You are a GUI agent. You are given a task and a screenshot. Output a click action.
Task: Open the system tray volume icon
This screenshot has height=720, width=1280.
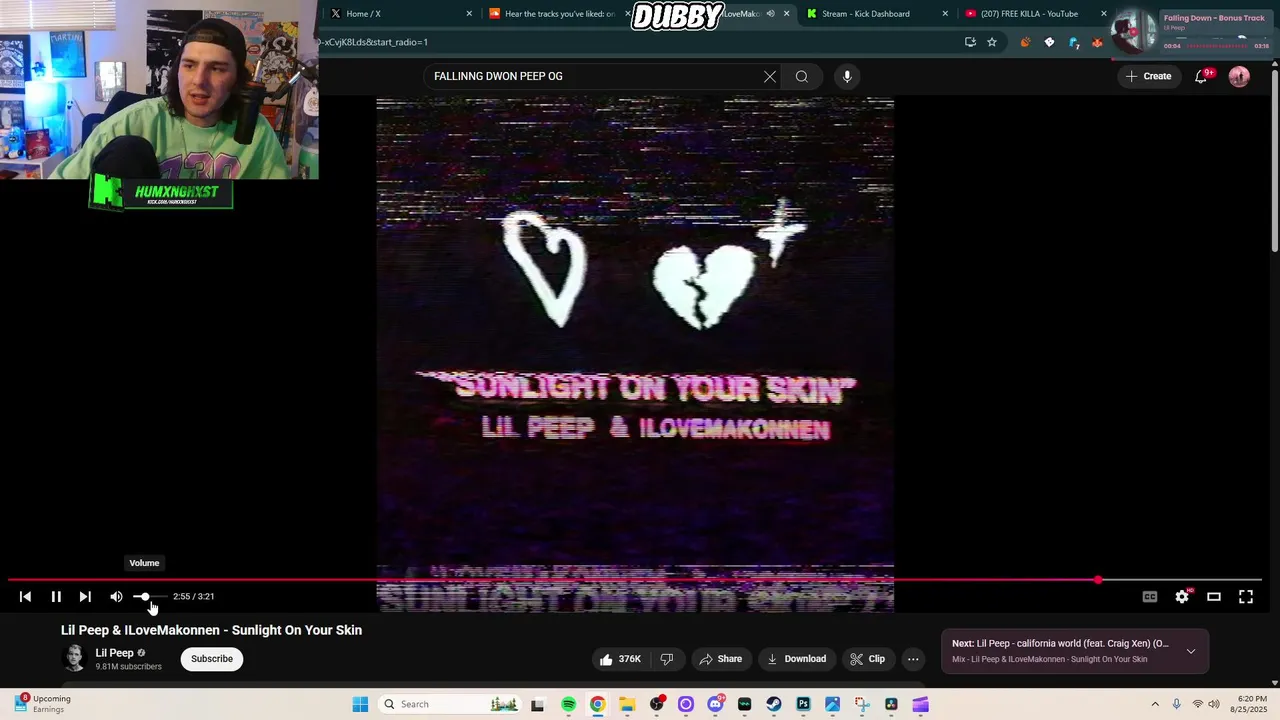pyautogui.click(x=1214, y=705)
